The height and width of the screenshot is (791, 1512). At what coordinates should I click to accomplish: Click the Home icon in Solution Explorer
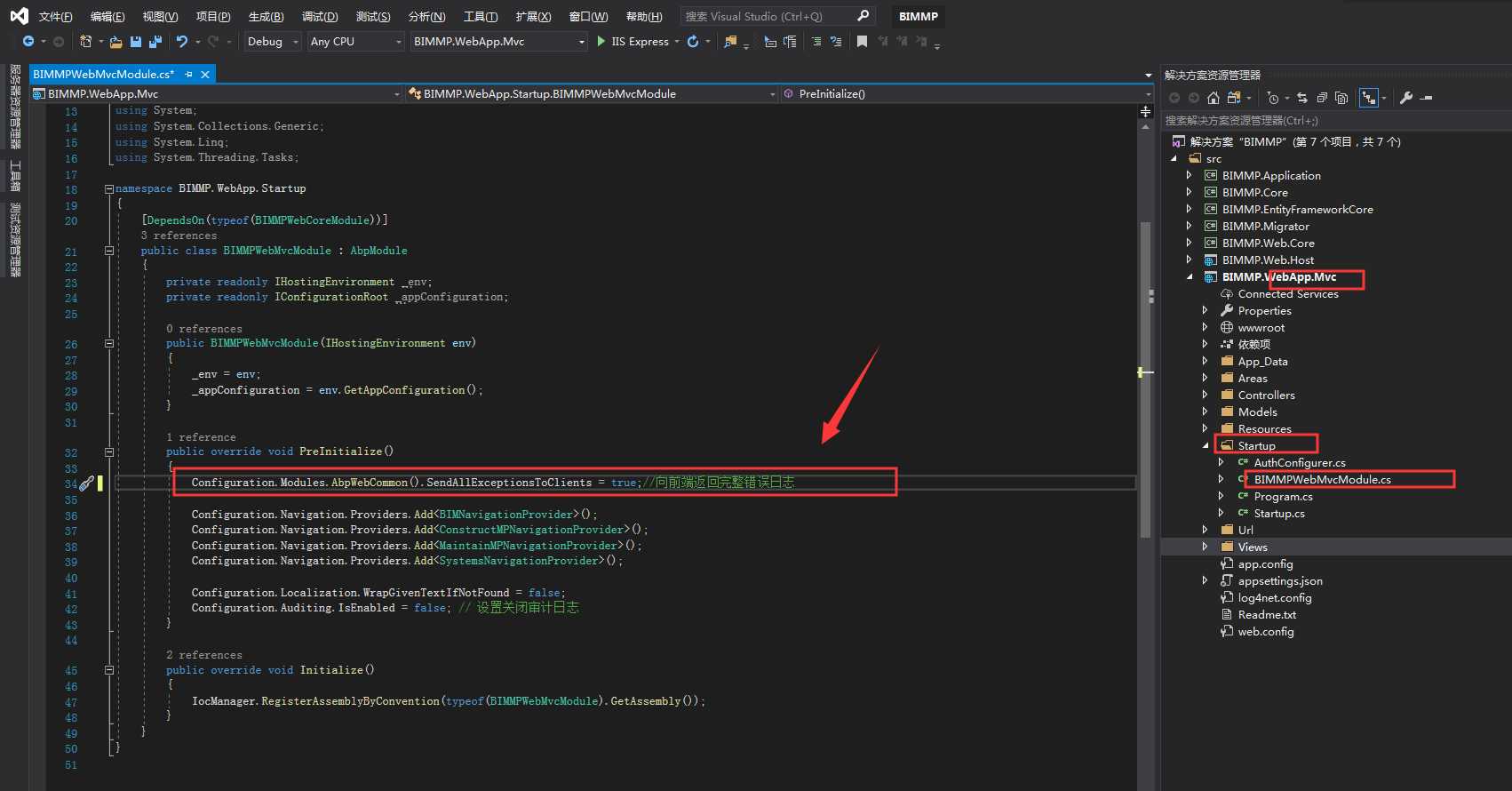pos(1213,98)
